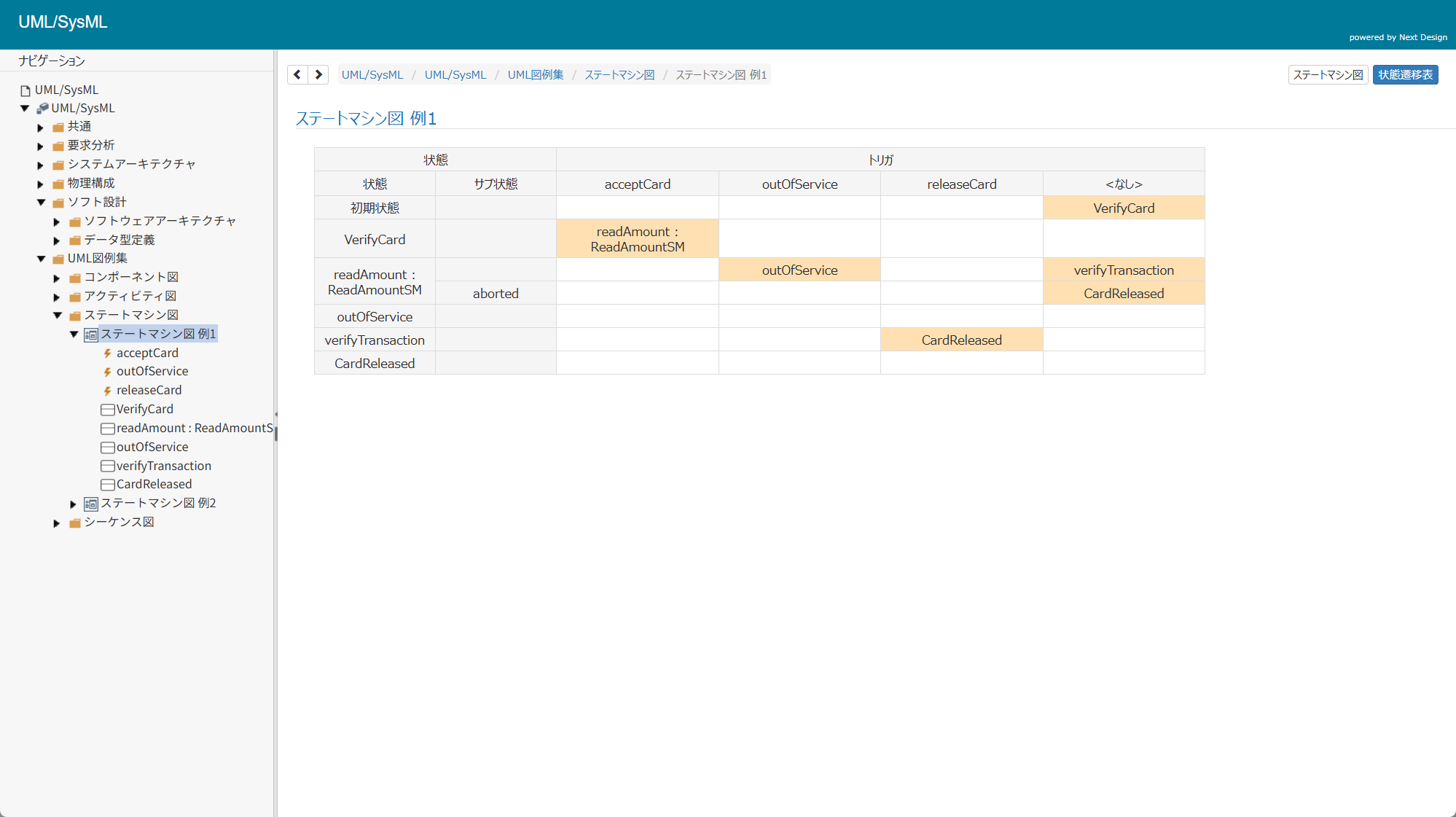The image size is (1456, 817).
Task: Click the ステートマシン図 例2 diagram icon
Action: tap(91, 504)
